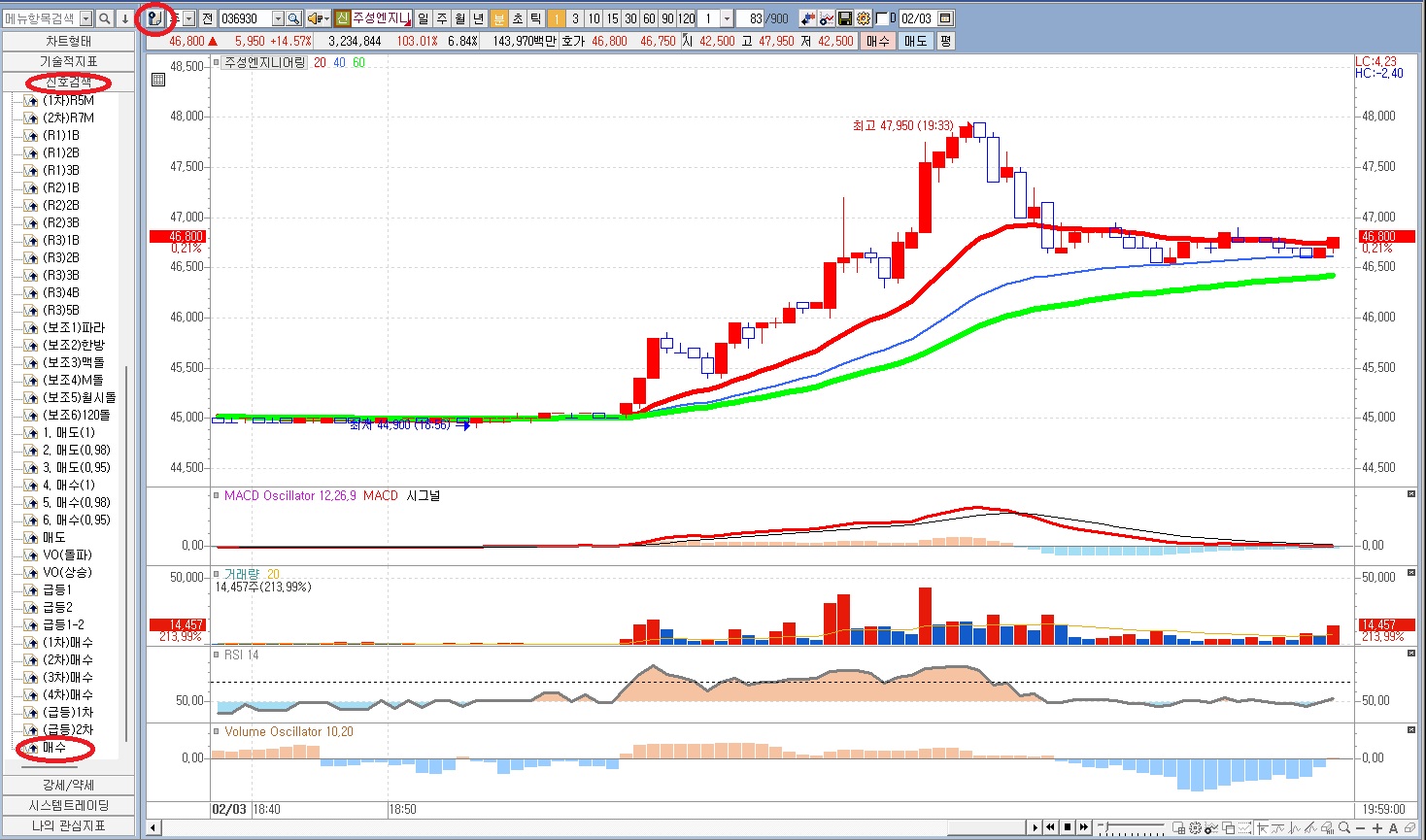This screenshot has height=840, width=1426.
Task: Select the 분 (minute) period toggle
Action: click(x=498, y=18)
